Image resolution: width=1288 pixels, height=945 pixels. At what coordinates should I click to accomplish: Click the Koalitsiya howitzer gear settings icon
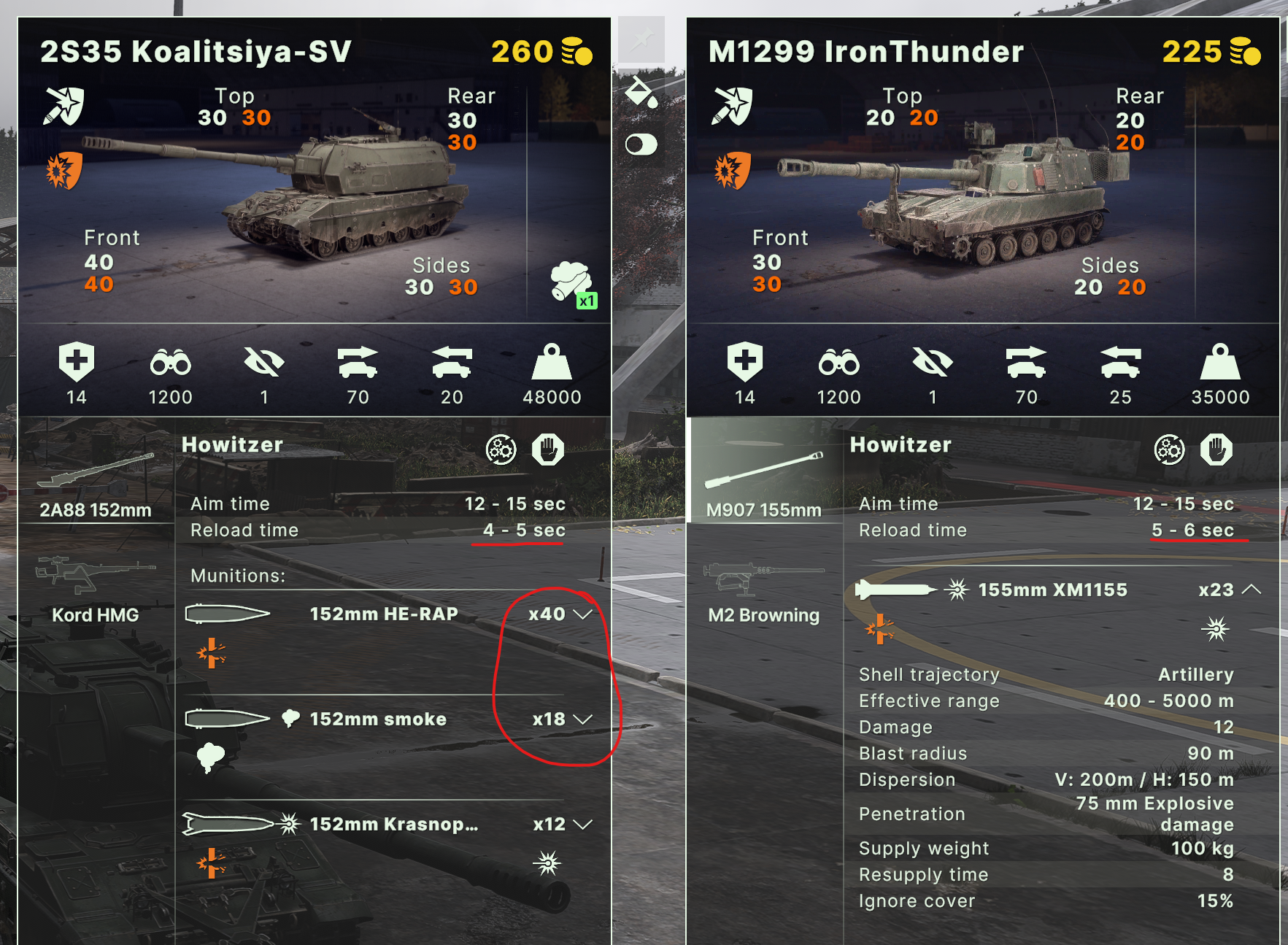pos(501,450)
